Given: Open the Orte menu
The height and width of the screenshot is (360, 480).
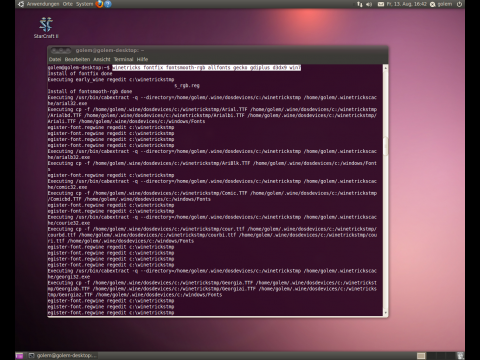Looking at the screenshot, I should click(68, 4).
